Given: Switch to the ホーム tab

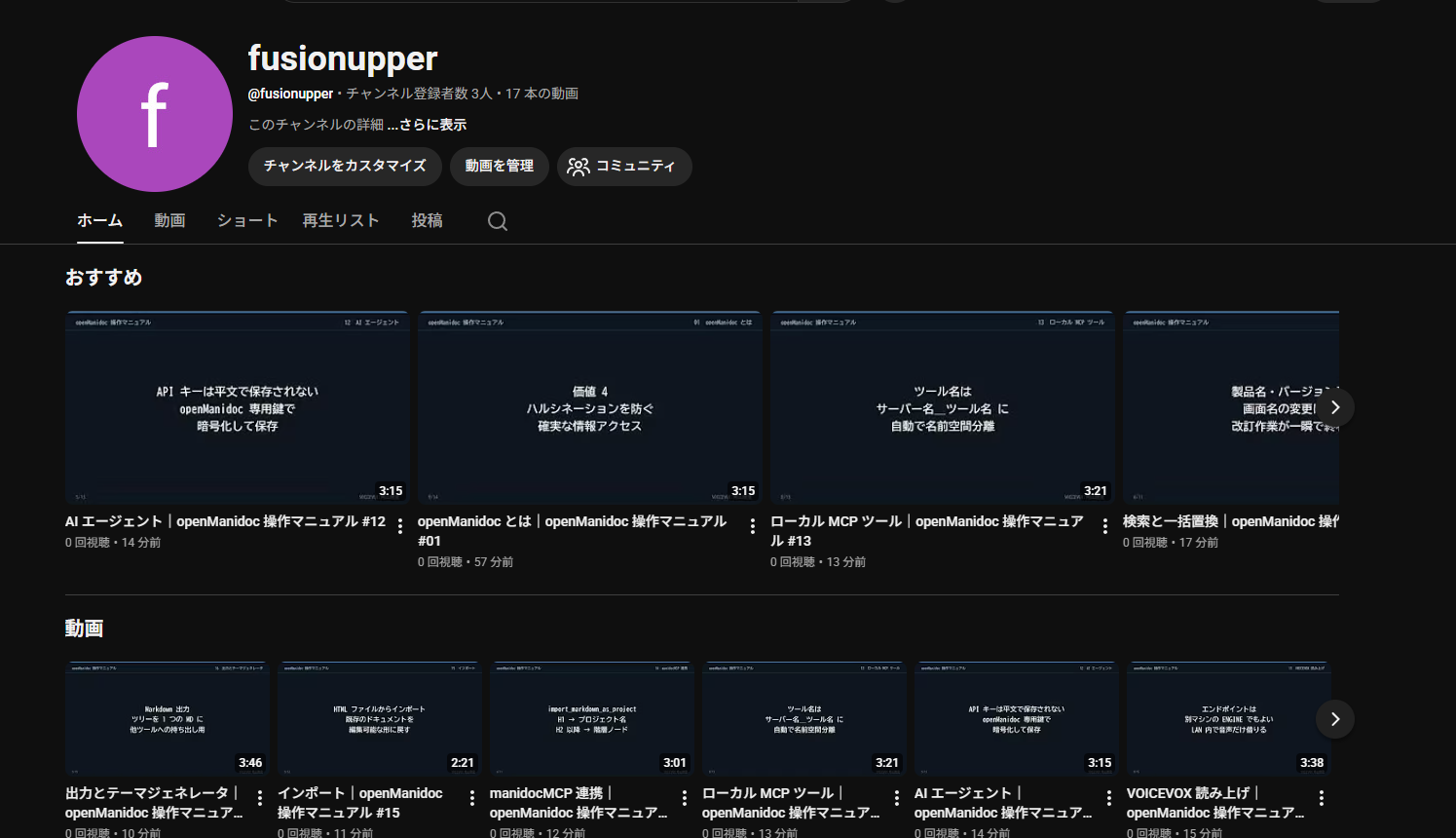Looking at the screenshot, I should [100, 221].
